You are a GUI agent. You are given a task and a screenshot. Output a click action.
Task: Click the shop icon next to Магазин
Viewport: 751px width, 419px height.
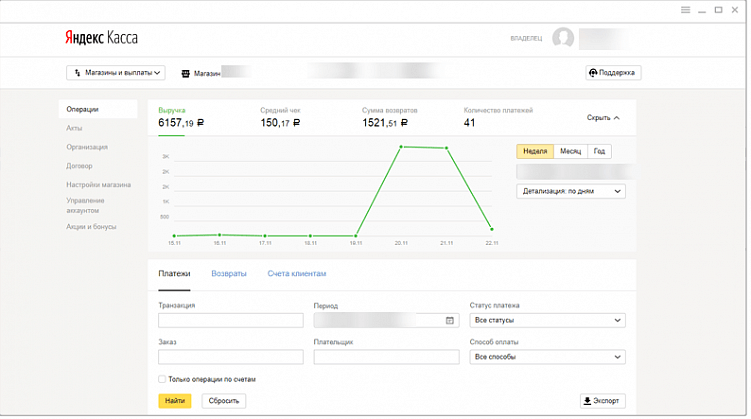click(x=186, y=73)
